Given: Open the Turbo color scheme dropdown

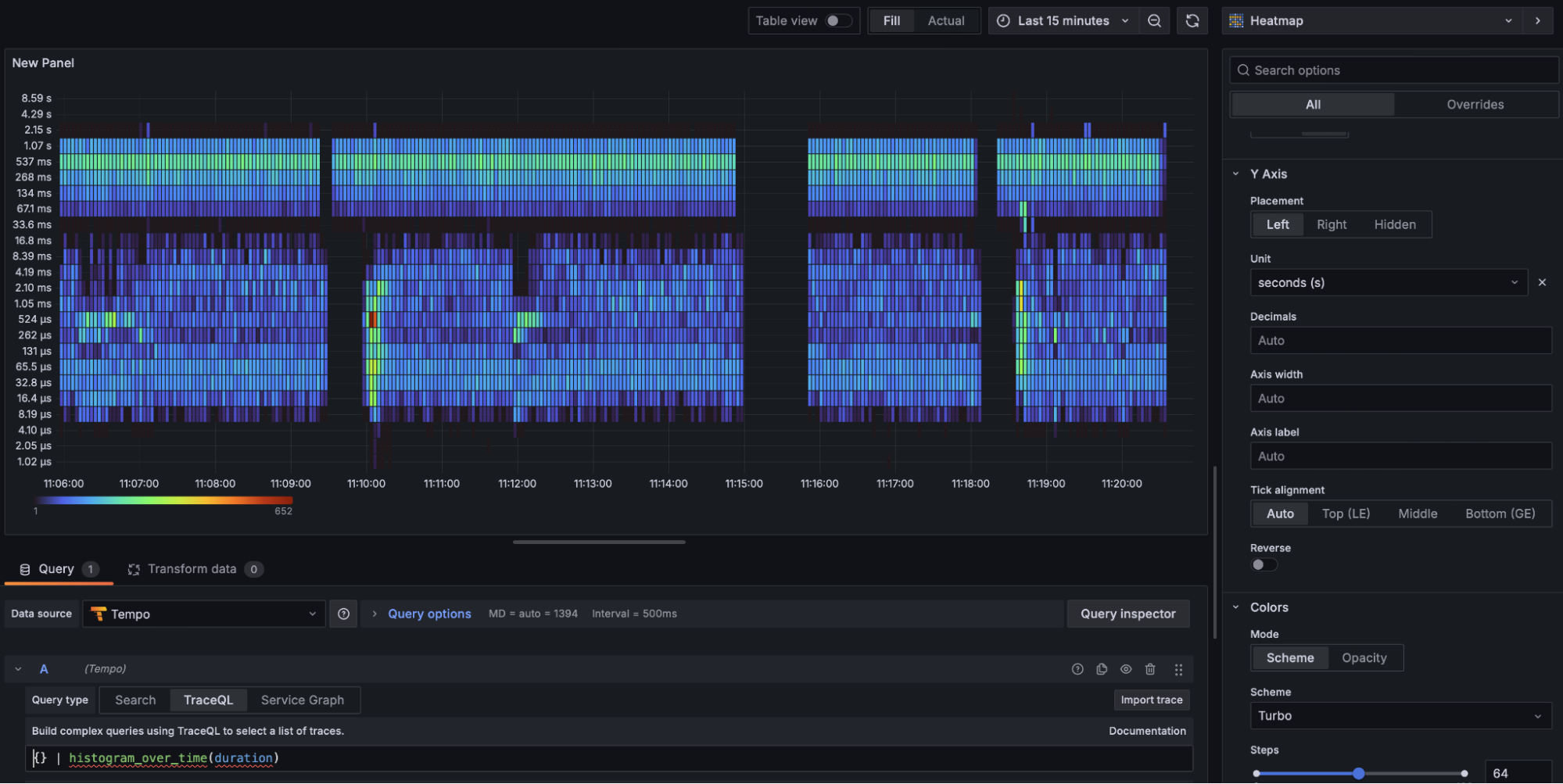Looking at the screenshot, I should 1400,715.
